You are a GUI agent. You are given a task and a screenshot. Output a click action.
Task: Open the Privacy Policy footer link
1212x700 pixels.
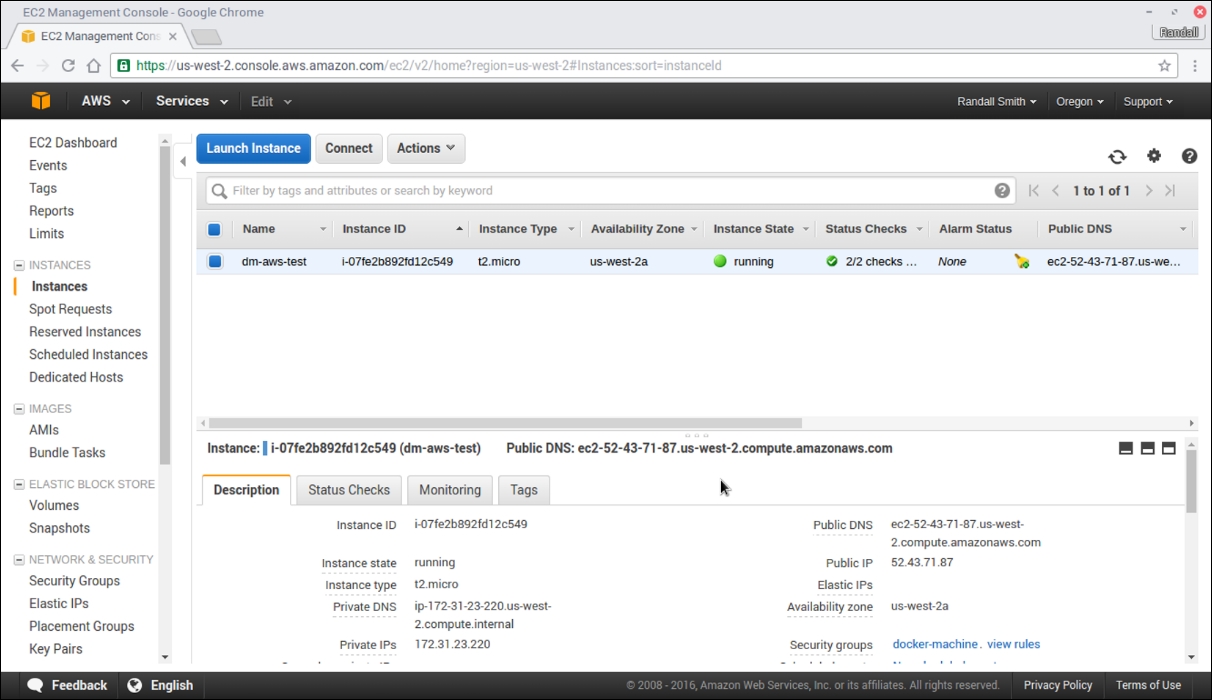(x=1058, y=685)
